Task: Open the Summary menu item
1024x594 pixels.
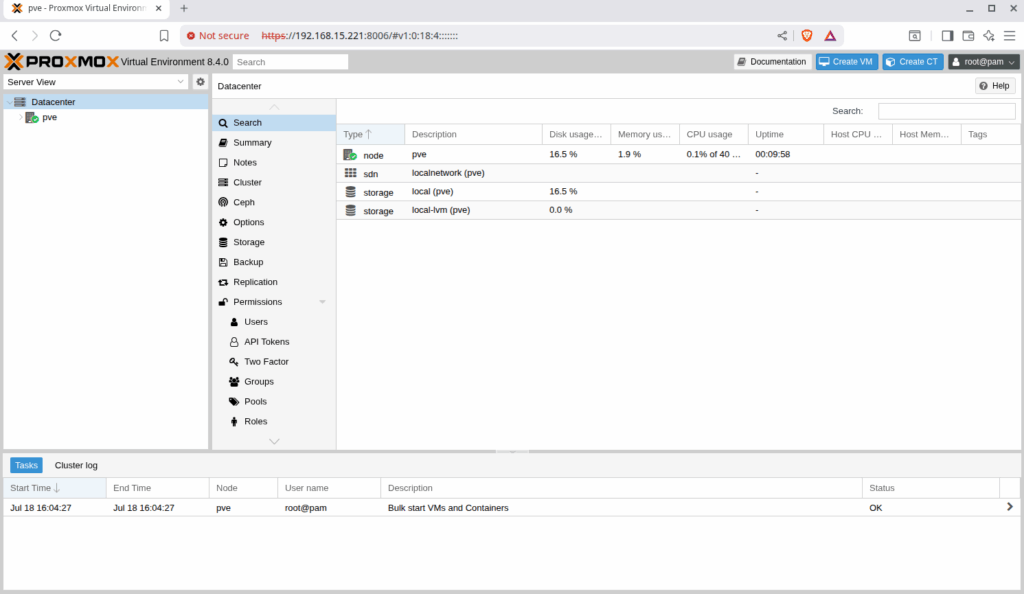Action: 274,142
